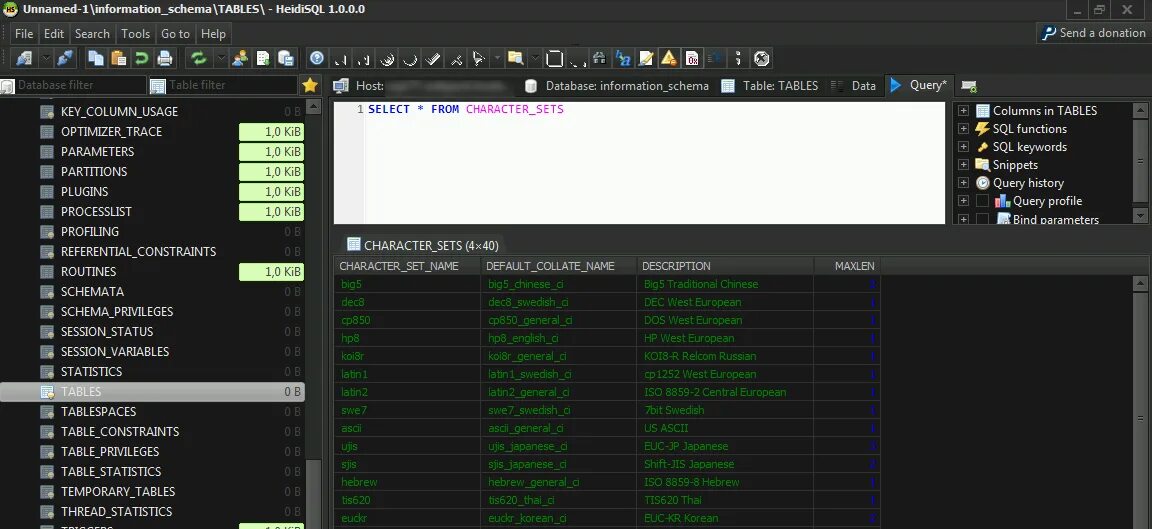Click the binoculars Find text icon
The width and height of the screenshot is (1152, 529).
(x=600, y=59)
